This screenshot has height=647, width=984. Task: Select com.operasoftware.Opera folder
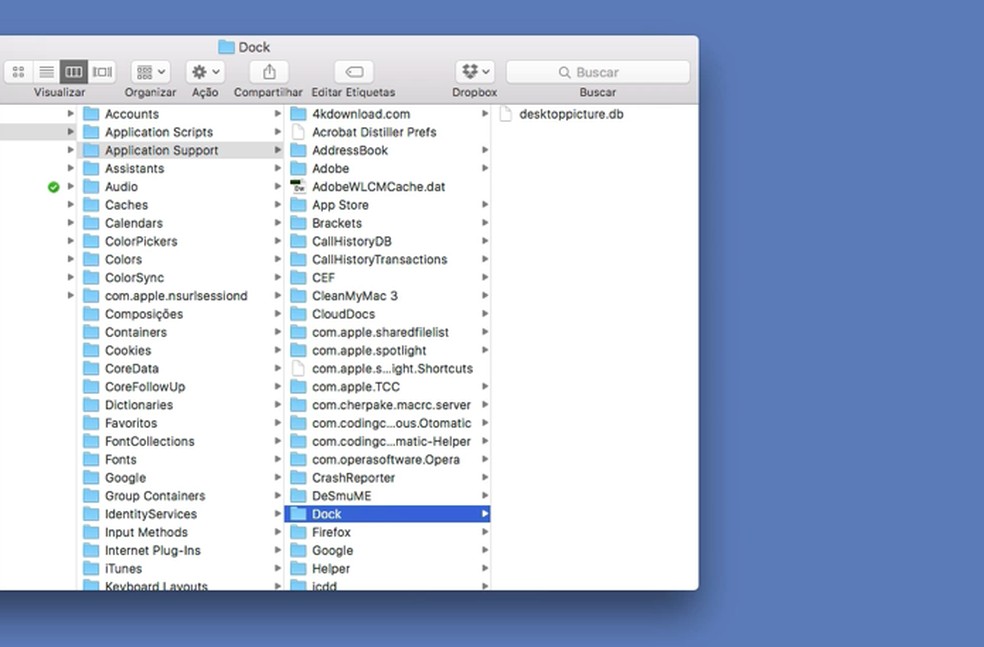tap(387, 459)
